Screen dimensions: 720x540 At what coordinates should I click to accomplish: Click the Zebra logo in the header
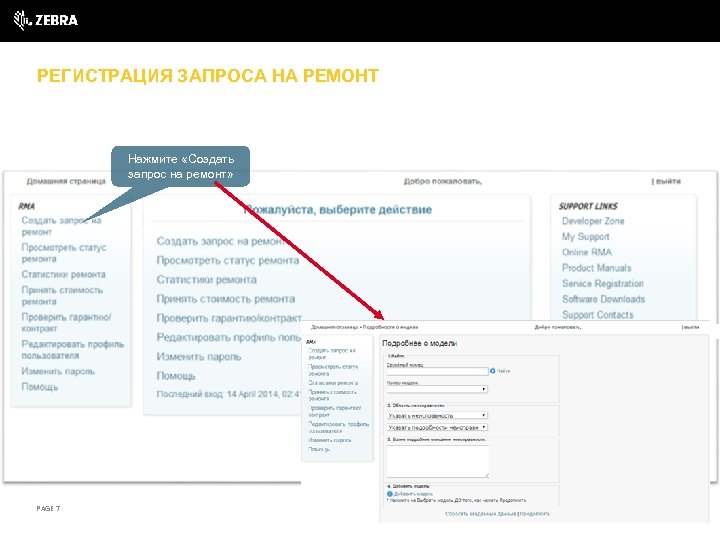point(45,20)
